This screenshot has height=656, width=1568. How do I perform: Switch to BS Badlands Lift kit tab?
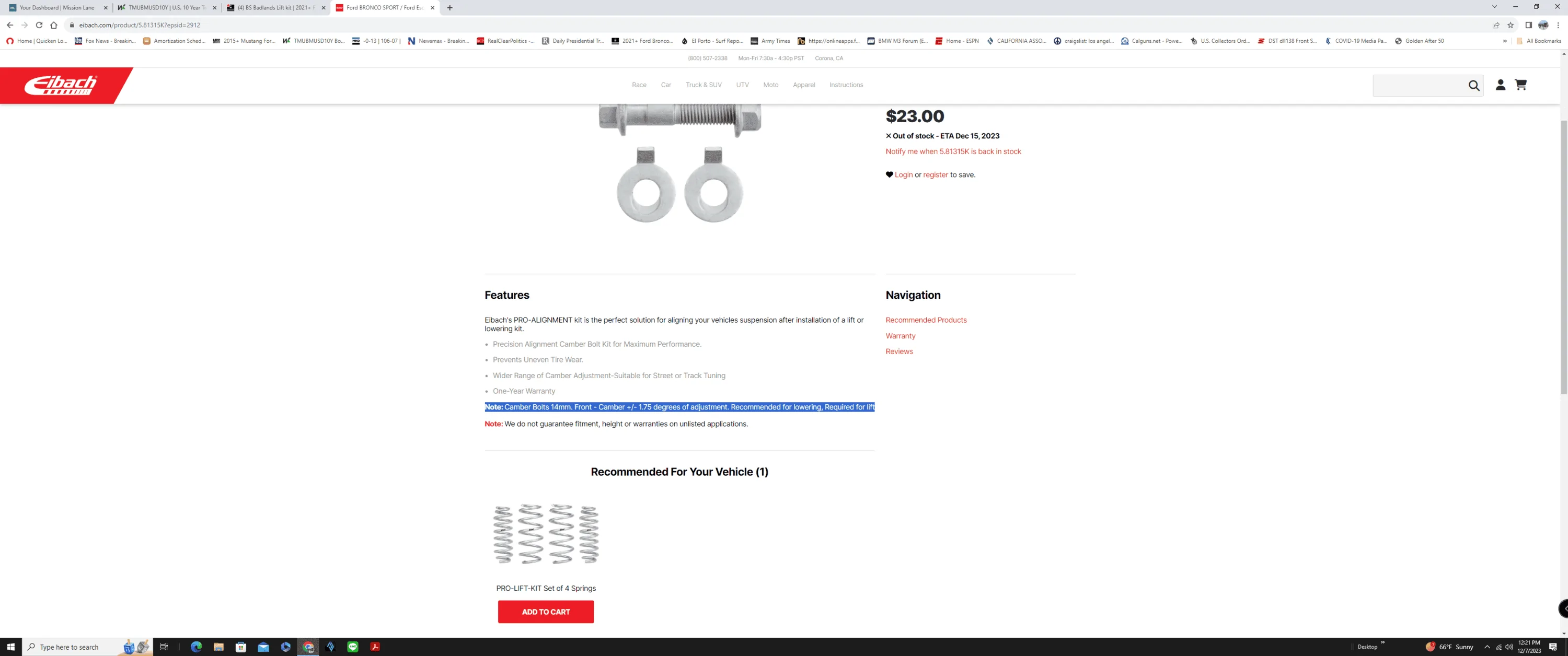tap(275, 8)
